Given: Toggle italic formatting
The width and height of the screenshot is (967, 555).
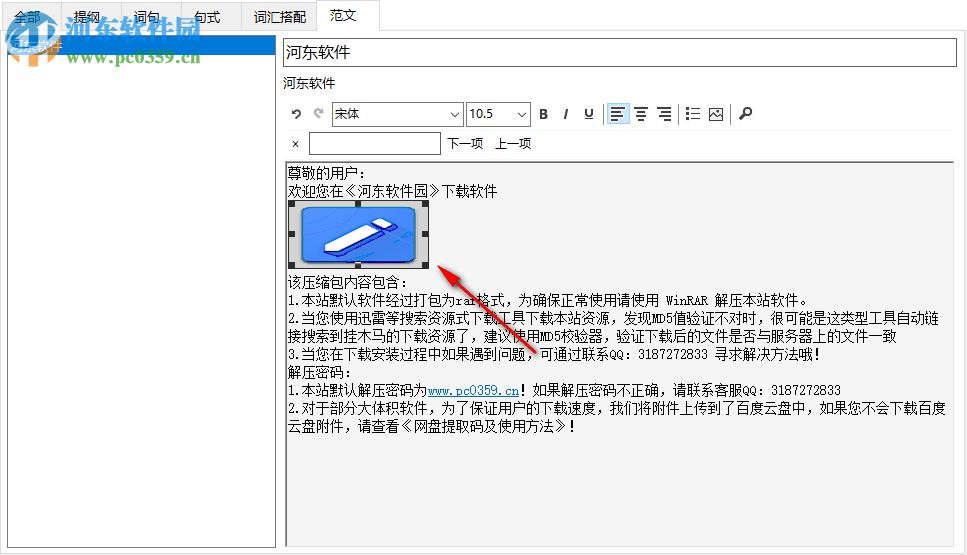Looking at the screenshot, I should pos(566,114).
